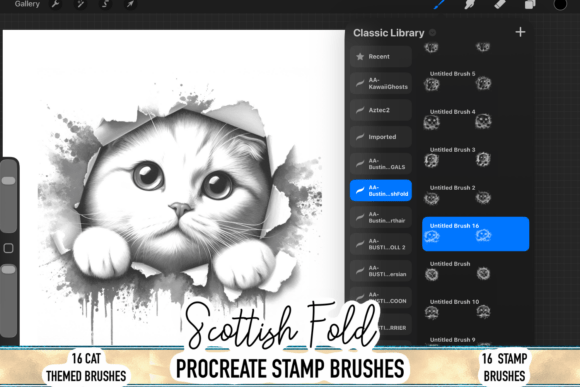Viewport: 580px width, 387px height.
Task: Open the Layers panel icon
Action: pyautogui.click(x=530, y=4)
